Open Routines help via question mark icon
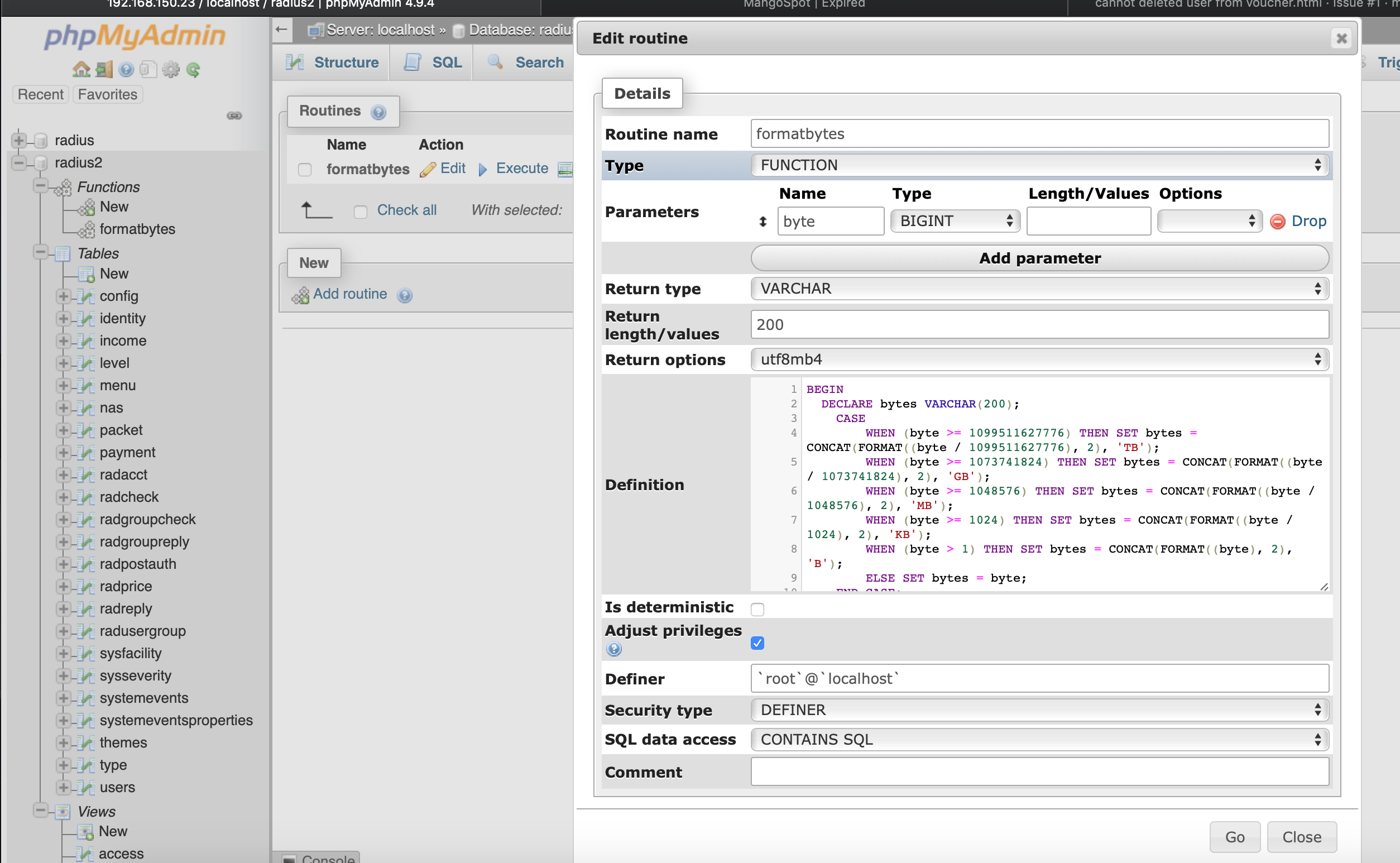This screenshot has width=1400, height=863. click(379, 112)
